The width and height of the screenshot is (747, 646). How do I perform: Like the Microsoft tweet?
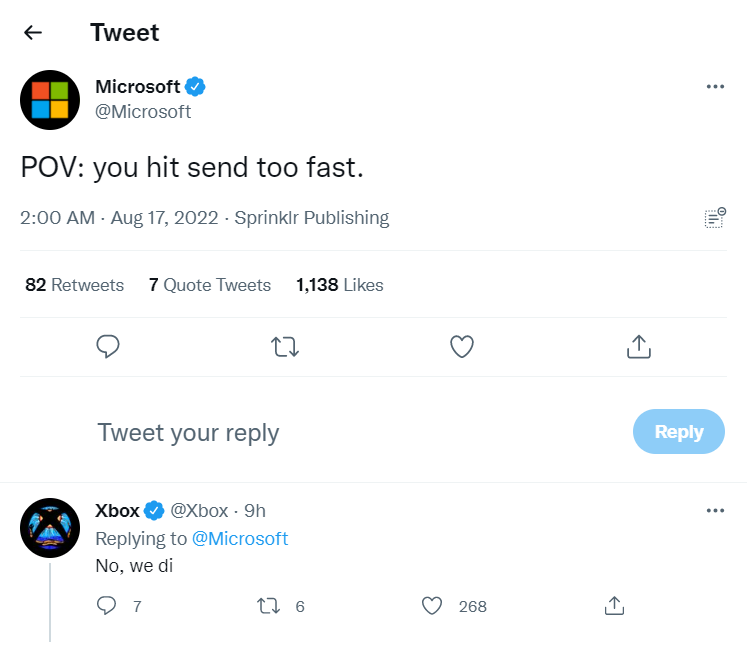point(461,347)
